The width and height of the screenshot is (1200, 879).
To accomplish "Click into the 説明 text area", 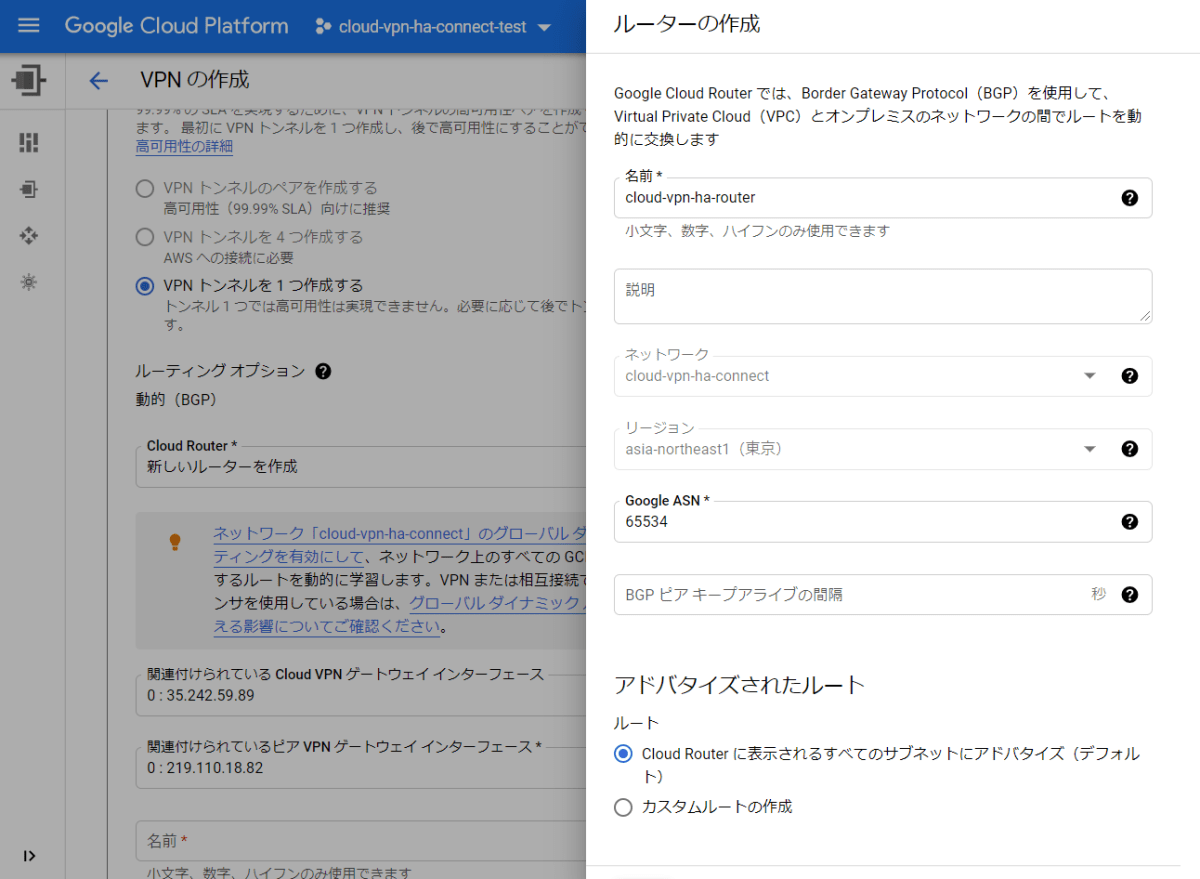I will pos(883,296).
